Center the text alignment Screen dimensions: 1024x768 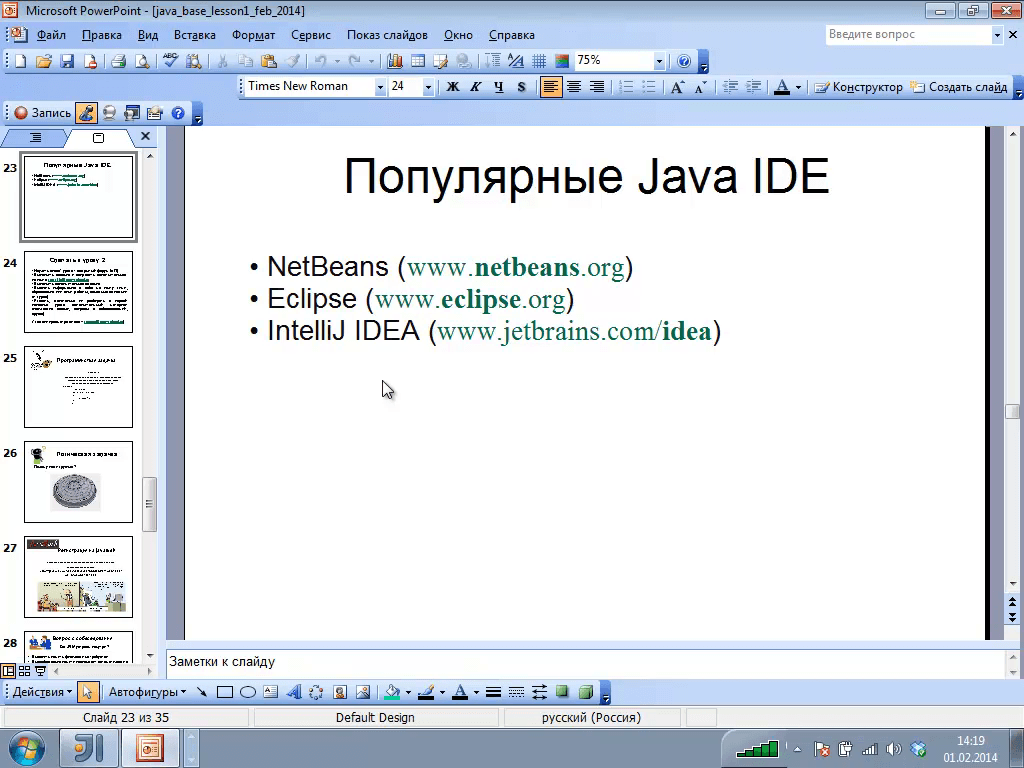(x=574, y=87)
